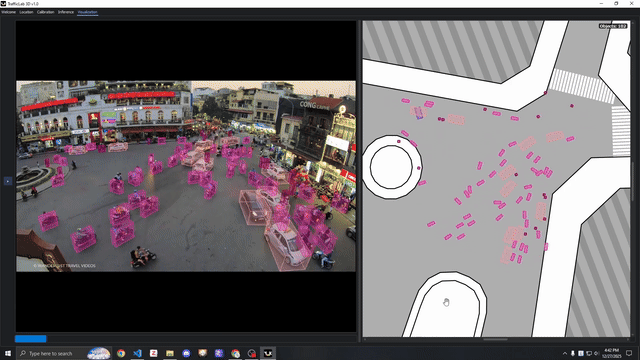Open the Windows Start menu

pos(8,353)
